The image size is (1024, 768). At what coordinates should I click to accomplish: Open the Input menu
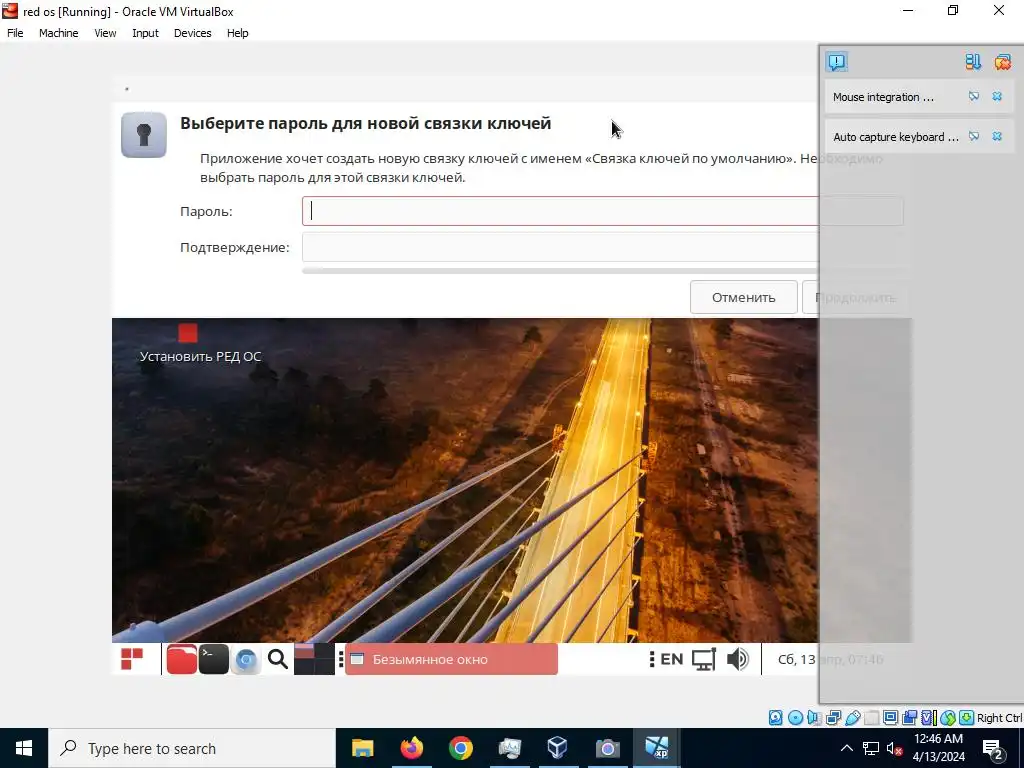(x=145, y=33)
